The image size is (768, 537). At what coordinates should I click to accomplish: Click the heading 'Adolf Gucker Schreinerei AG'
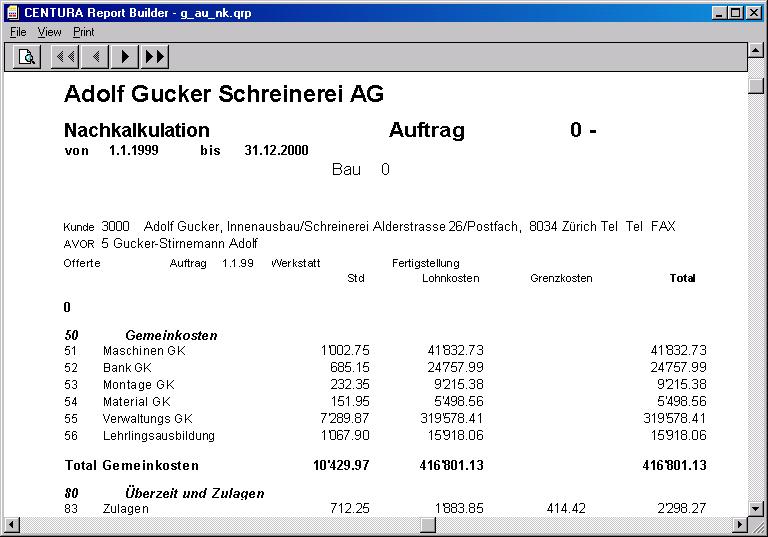(x=224, y=94)
